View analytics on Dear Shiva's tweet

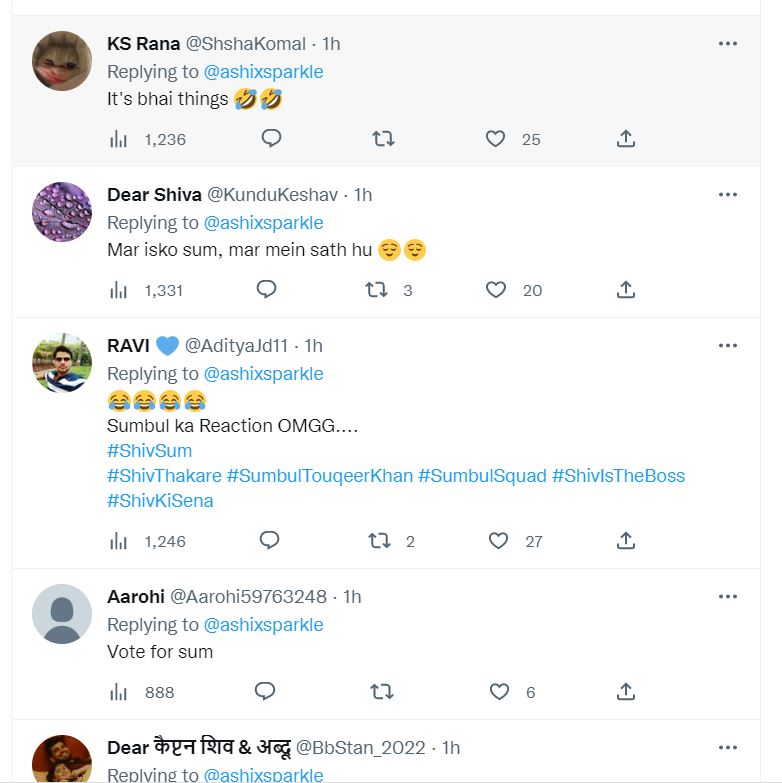[x=119, y=290]
